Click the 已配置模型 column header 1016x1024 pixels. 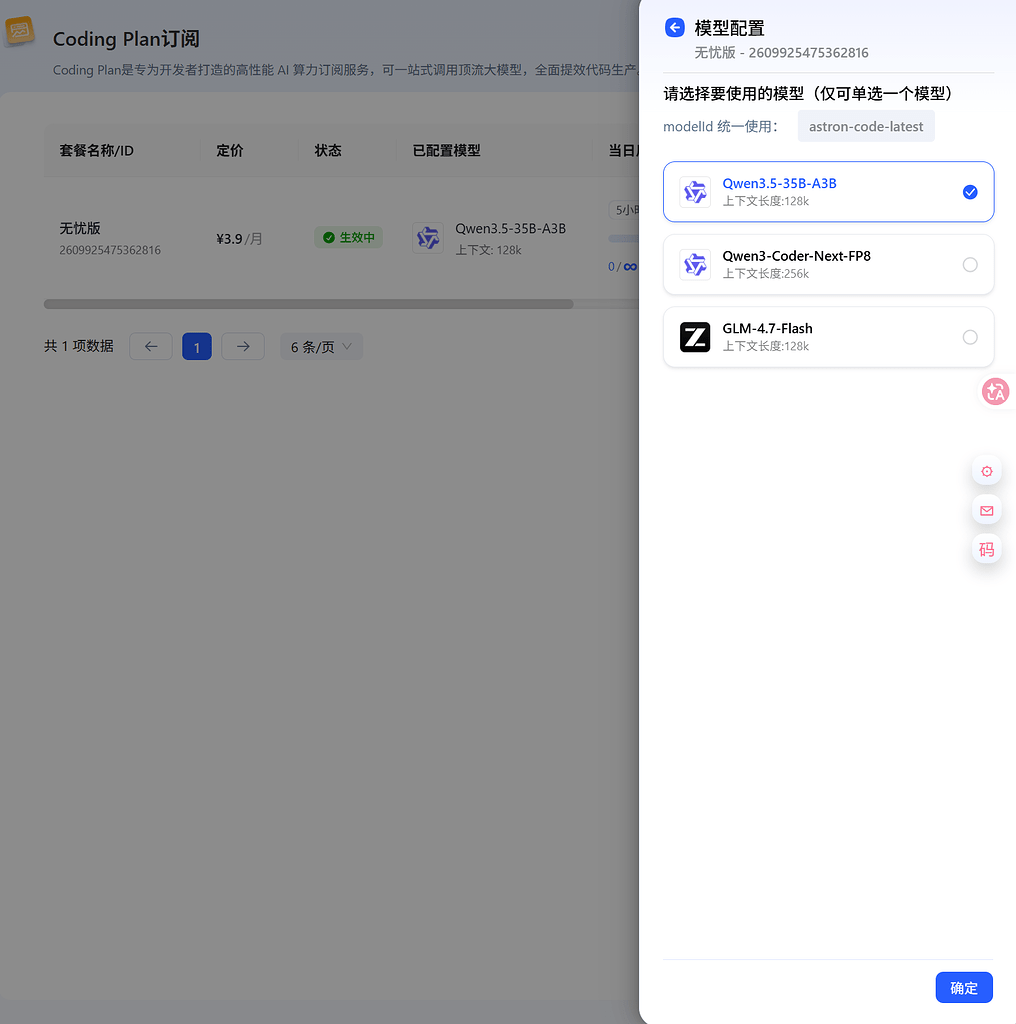[x=447, y=151]
